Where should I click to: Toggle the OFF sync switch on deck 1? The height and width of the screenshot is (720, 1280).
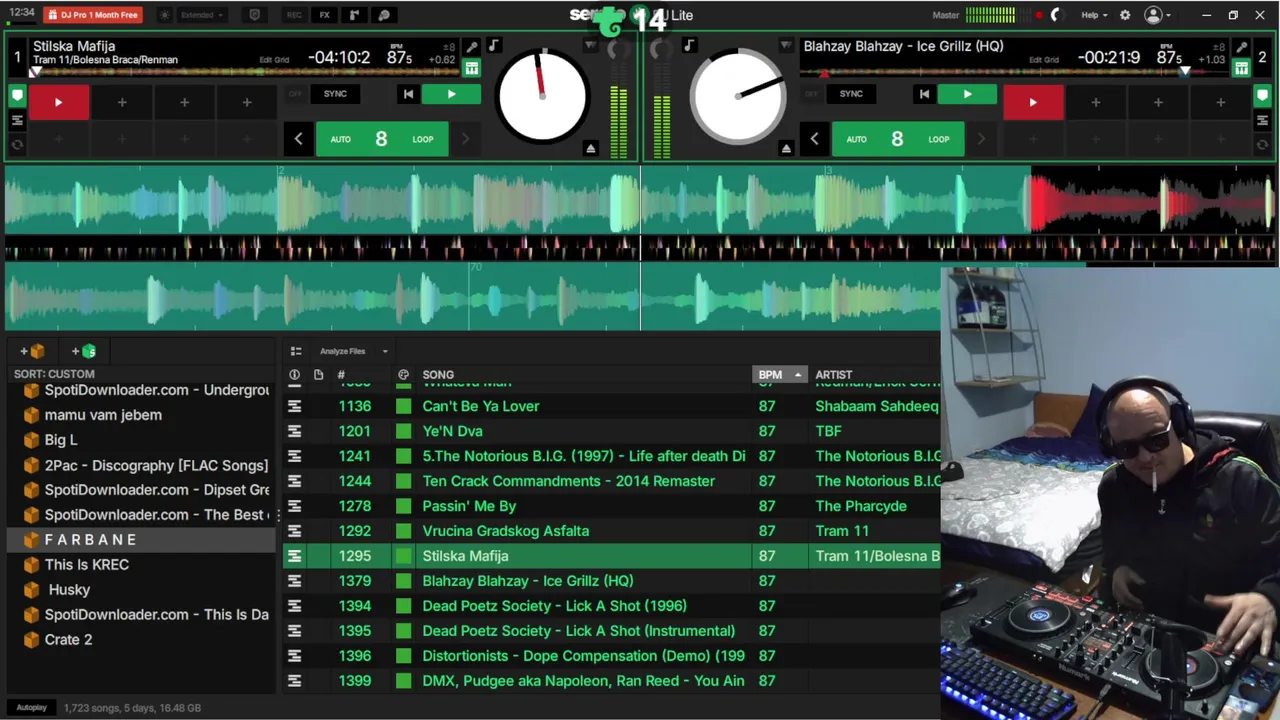point(295,94)
